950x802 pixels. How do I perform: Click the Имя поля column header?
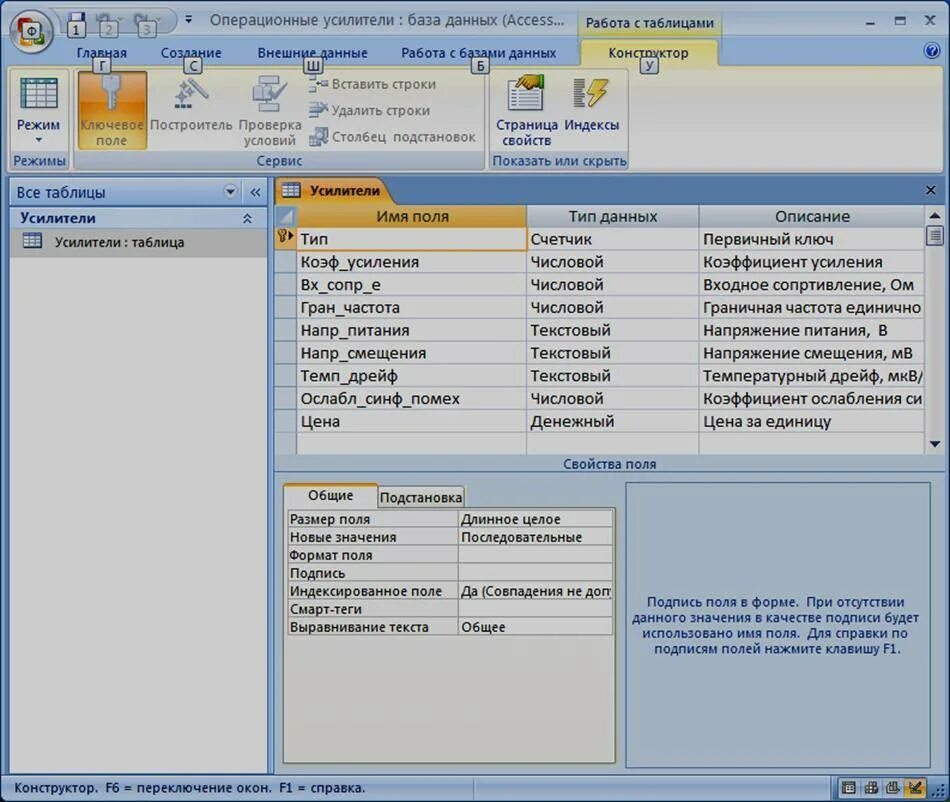click(x=411, y=216)
